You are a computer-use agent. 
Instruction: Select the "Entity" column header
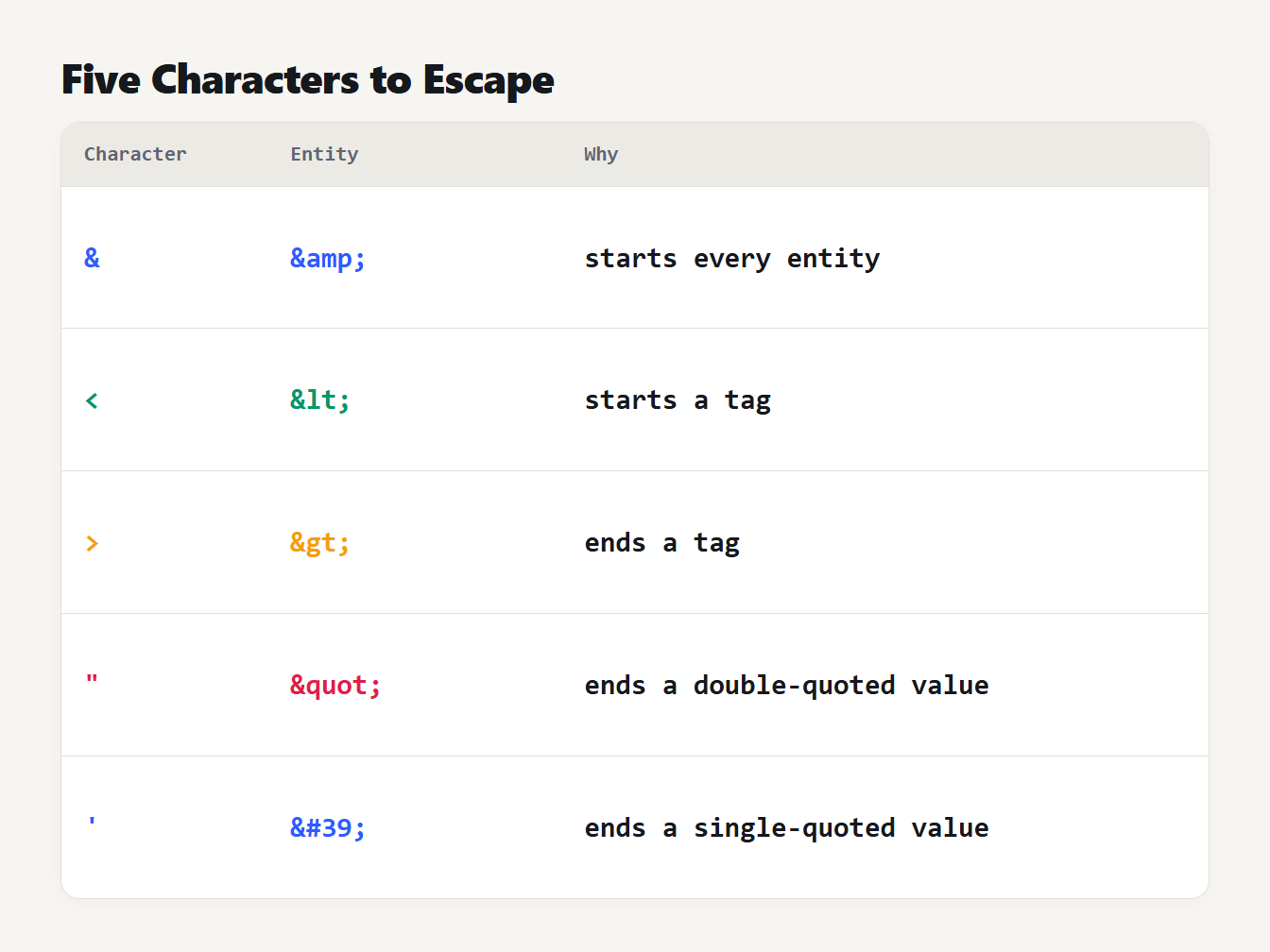point(324,154)
